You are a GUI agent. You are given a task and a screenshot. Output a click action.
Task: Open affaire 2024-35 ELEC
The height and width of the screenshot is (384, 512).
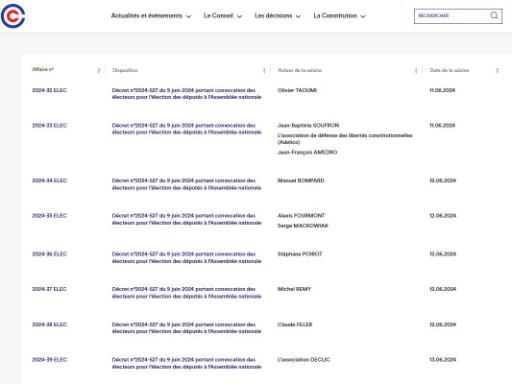(x=49, y=216)
